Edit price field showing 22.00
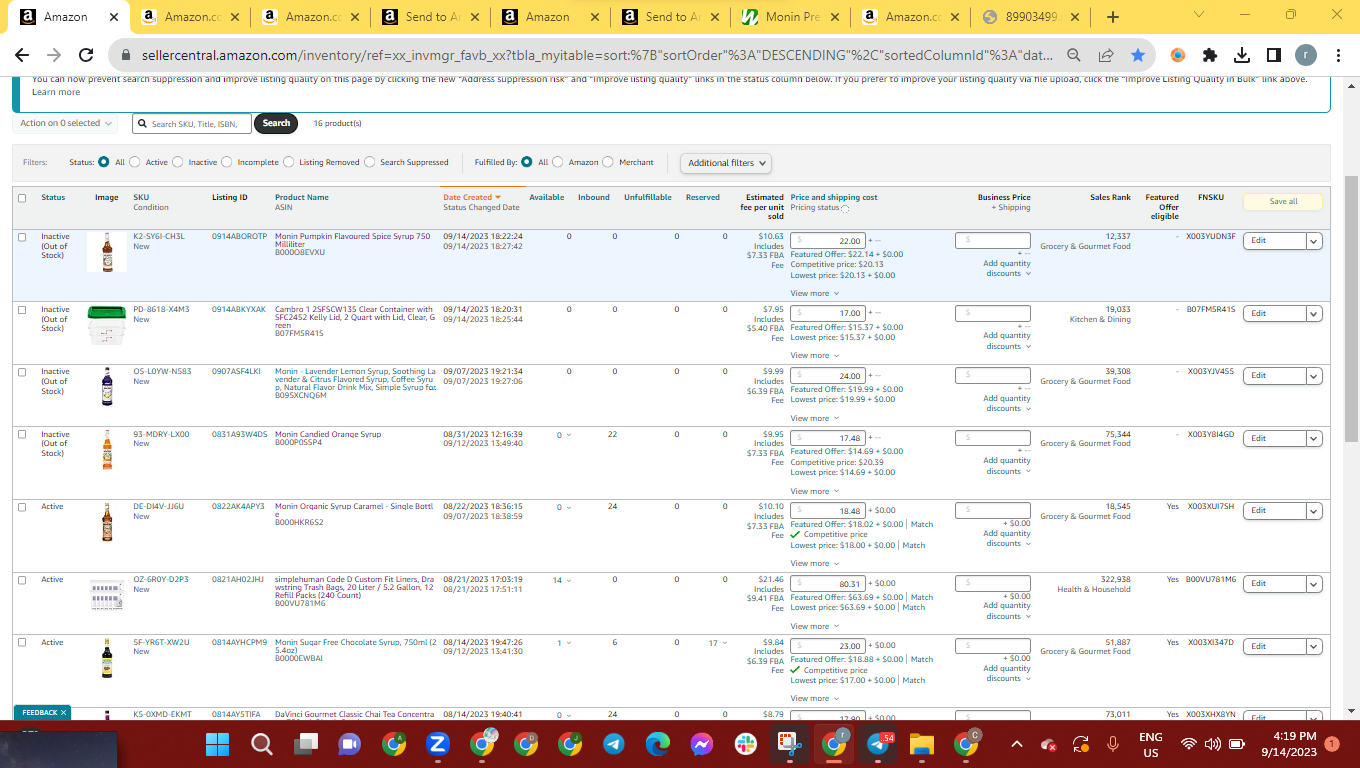Screen dimensions: 1360x768 click(828, 241)
